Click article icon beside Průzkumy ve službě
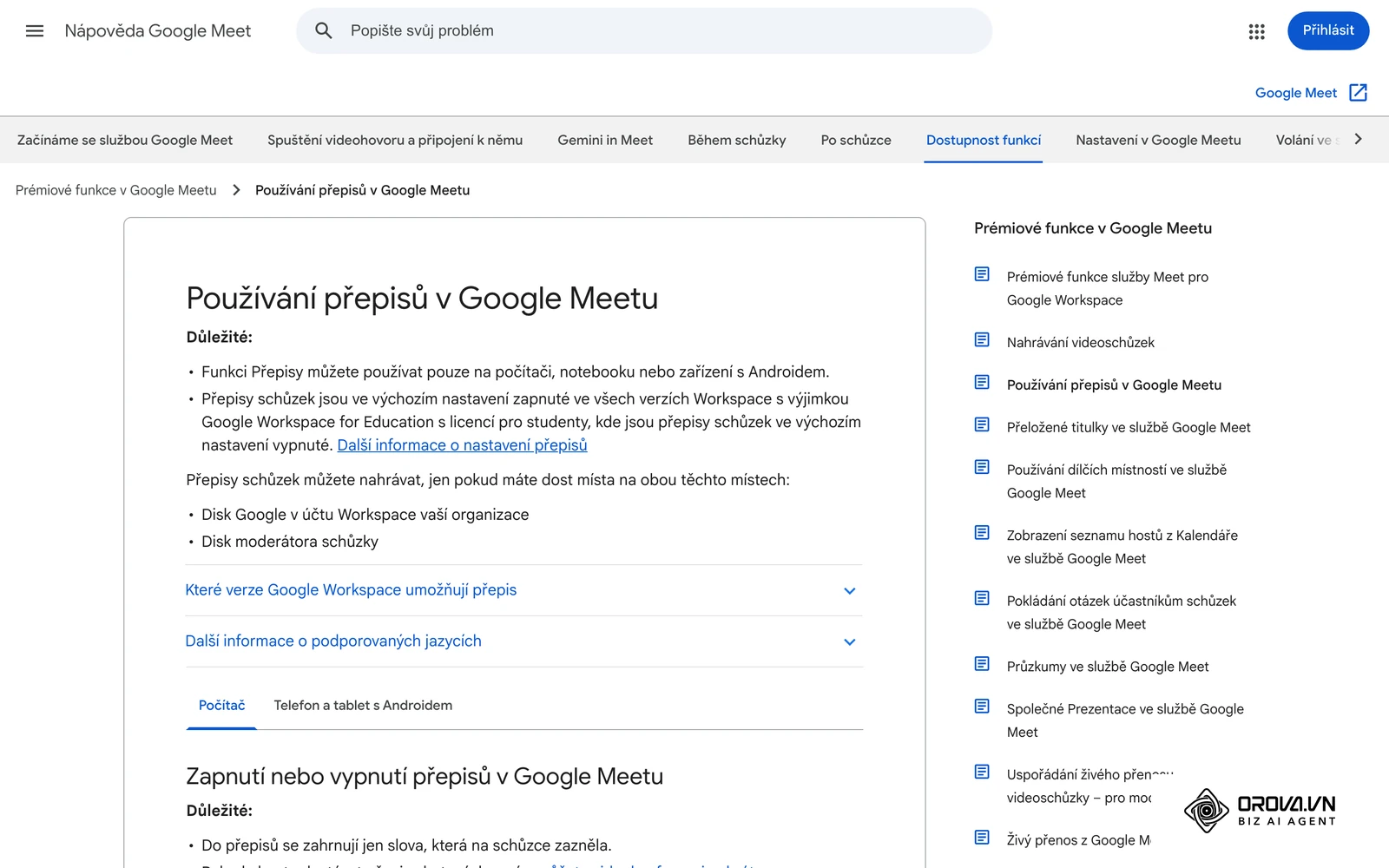The image size is (1389, 868). pos(982,664)
